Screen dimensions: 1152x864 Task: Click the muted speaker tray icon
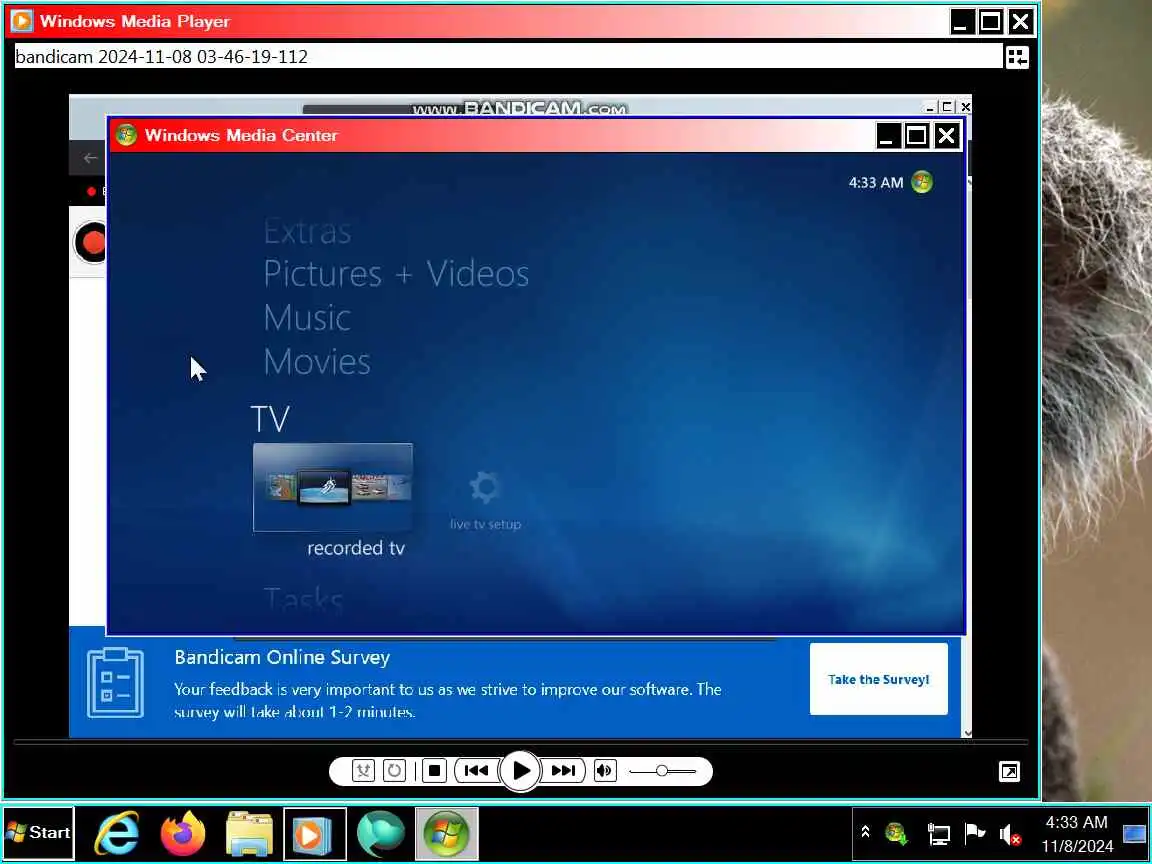pyautogui.click(x=1010, y=834)
